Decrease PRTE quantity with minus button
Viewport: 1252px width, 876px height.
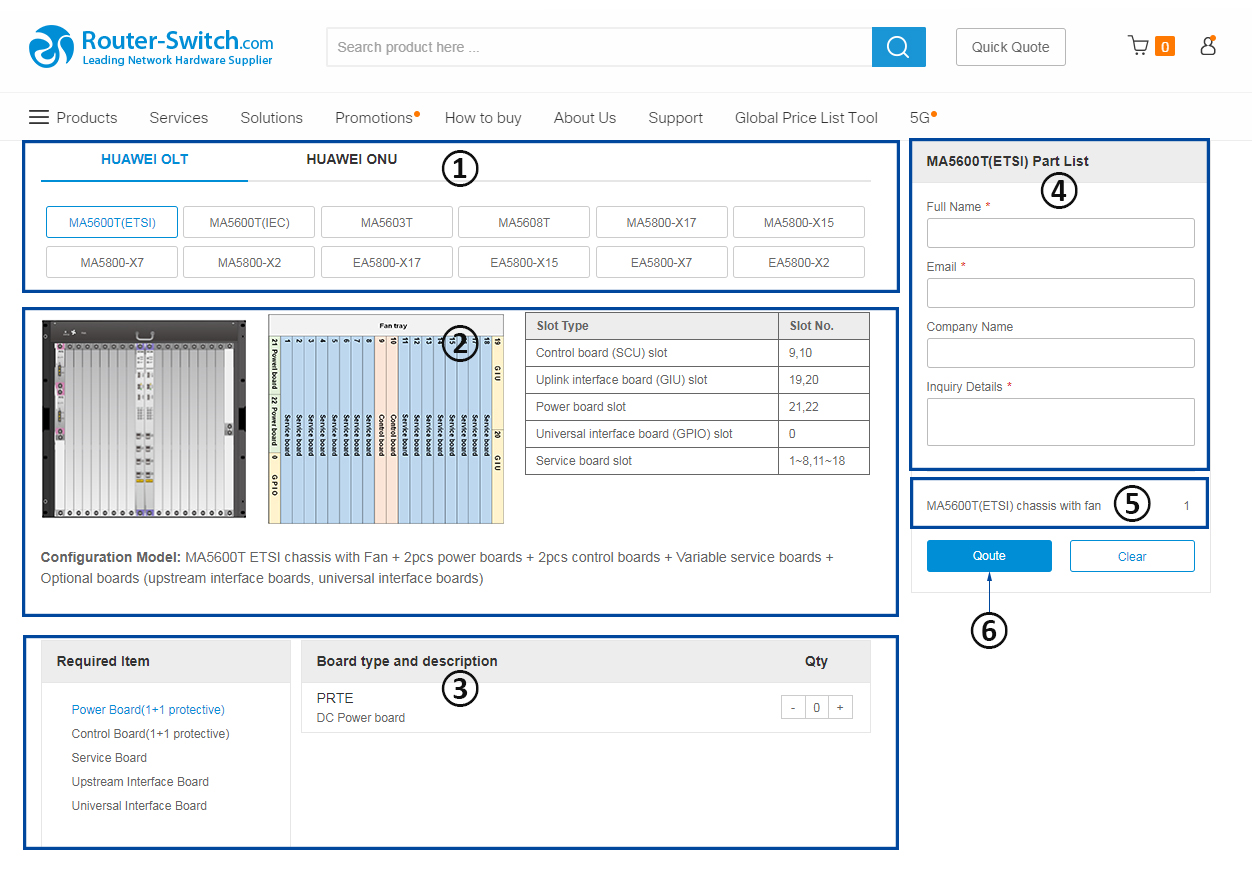click(x=793, y=708)
